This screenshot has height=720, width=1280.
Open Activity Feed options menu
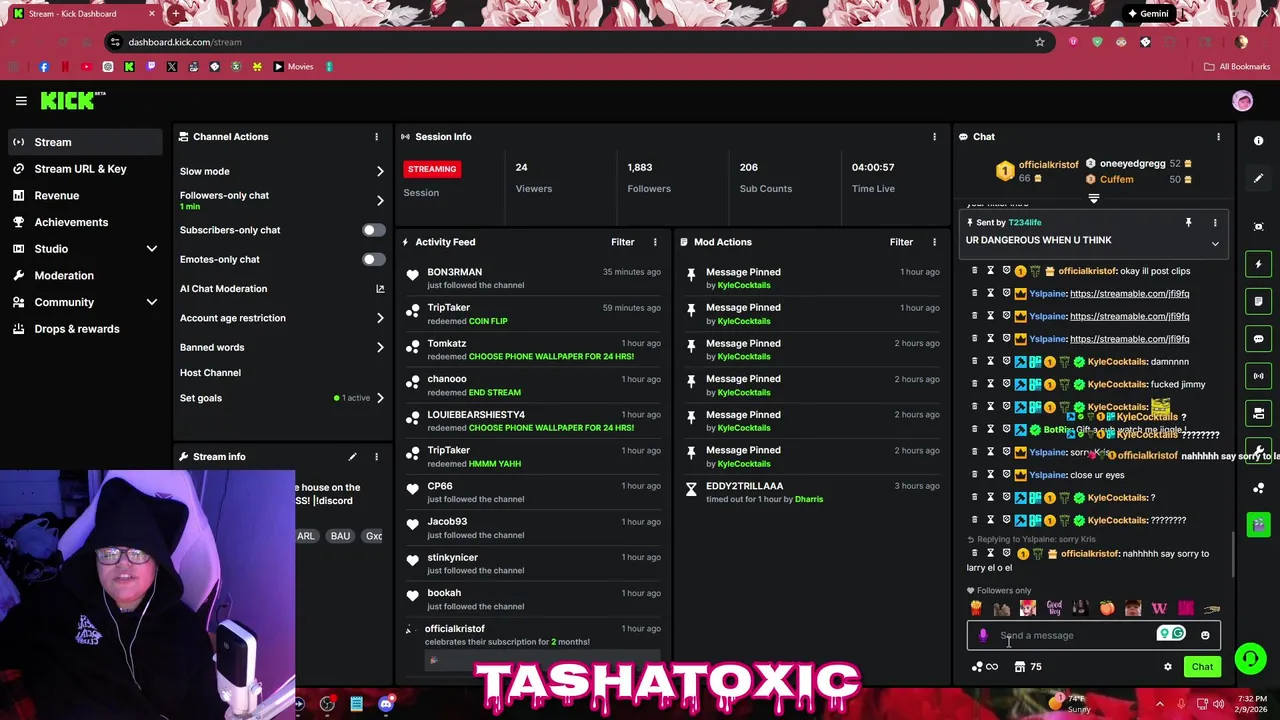655,242
